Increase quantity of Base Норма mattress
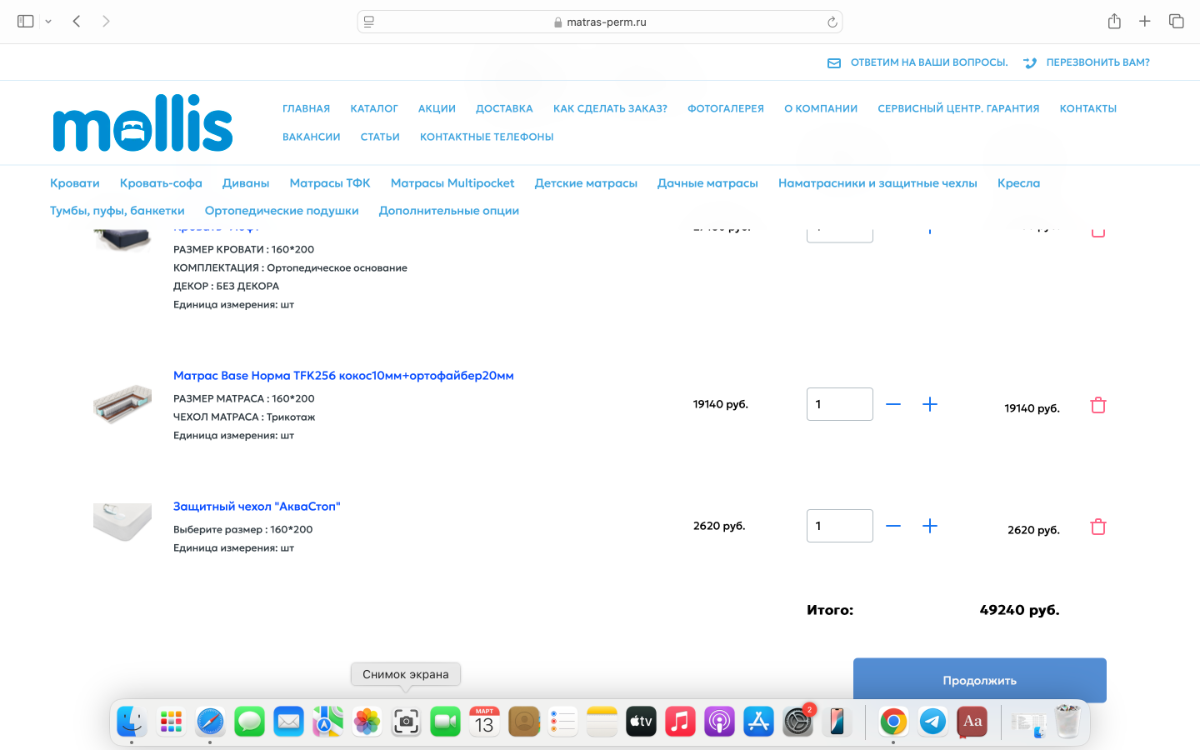1200x750 pixels. pos(929,404)
